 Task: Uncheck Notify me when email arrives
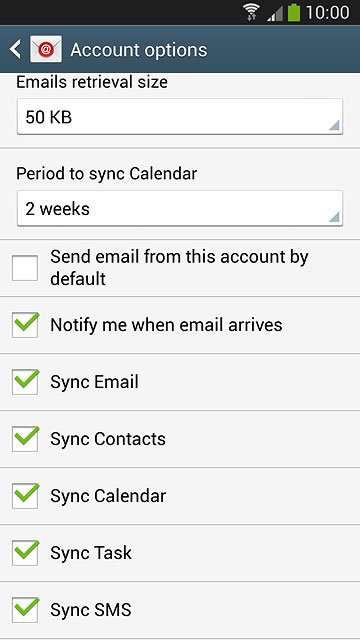pyautogui.click(x=25, y=325)
